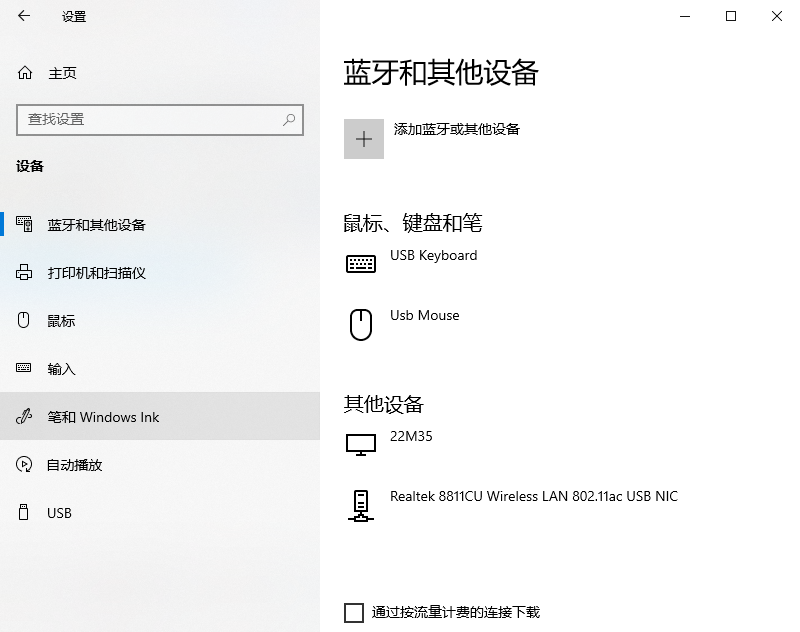800x632 pixels.
Task: Click the 22M35 monitor icon
Action: pyautogui.click(x=360, y=444)
